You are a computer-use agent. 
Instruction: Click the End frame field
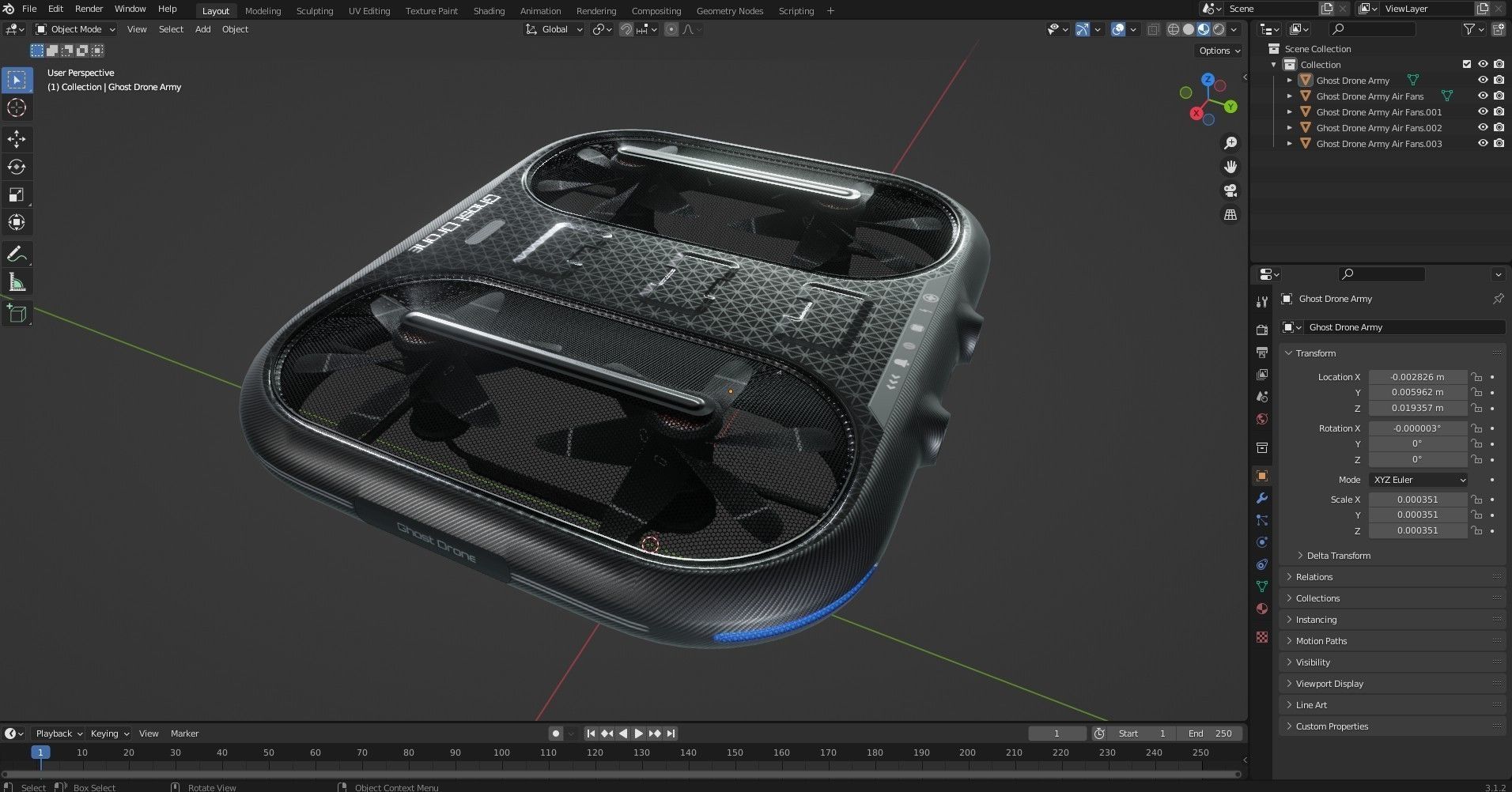coord(1210,734)
